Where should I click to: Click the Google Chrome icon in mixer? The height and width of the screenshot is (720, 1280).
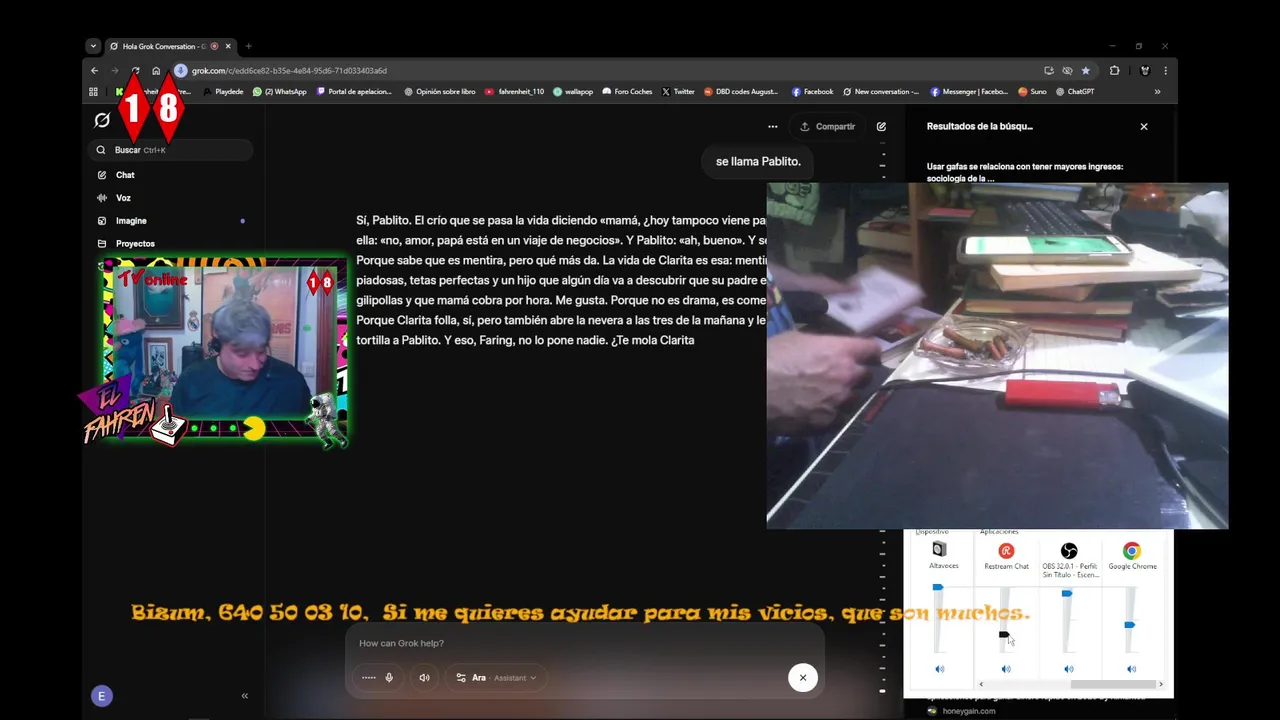1131,551
